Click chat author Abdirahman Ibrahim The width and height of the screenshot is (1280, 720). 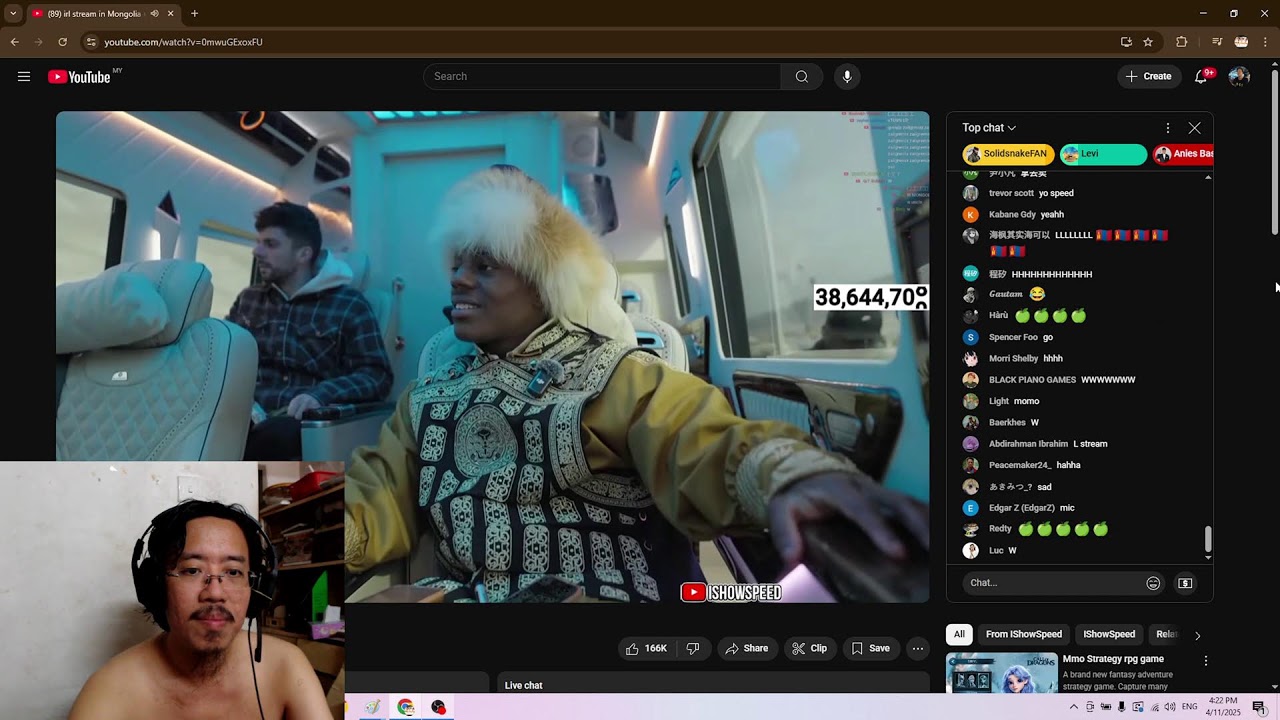point(1028,444)
